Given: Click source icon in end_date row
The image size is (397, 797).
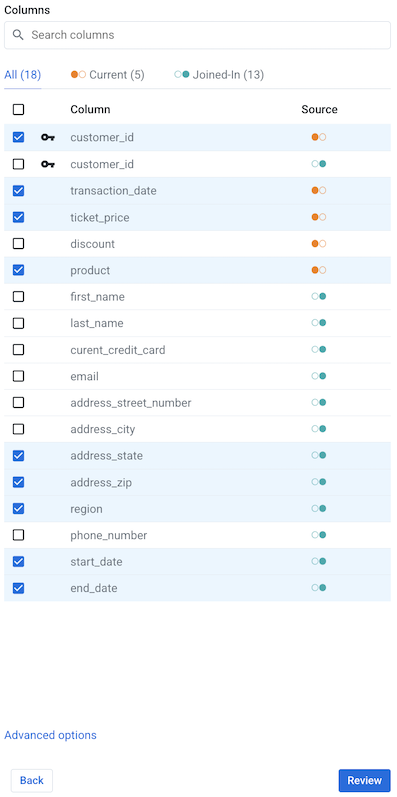Looking at the screenshot, I should (319, 588).
